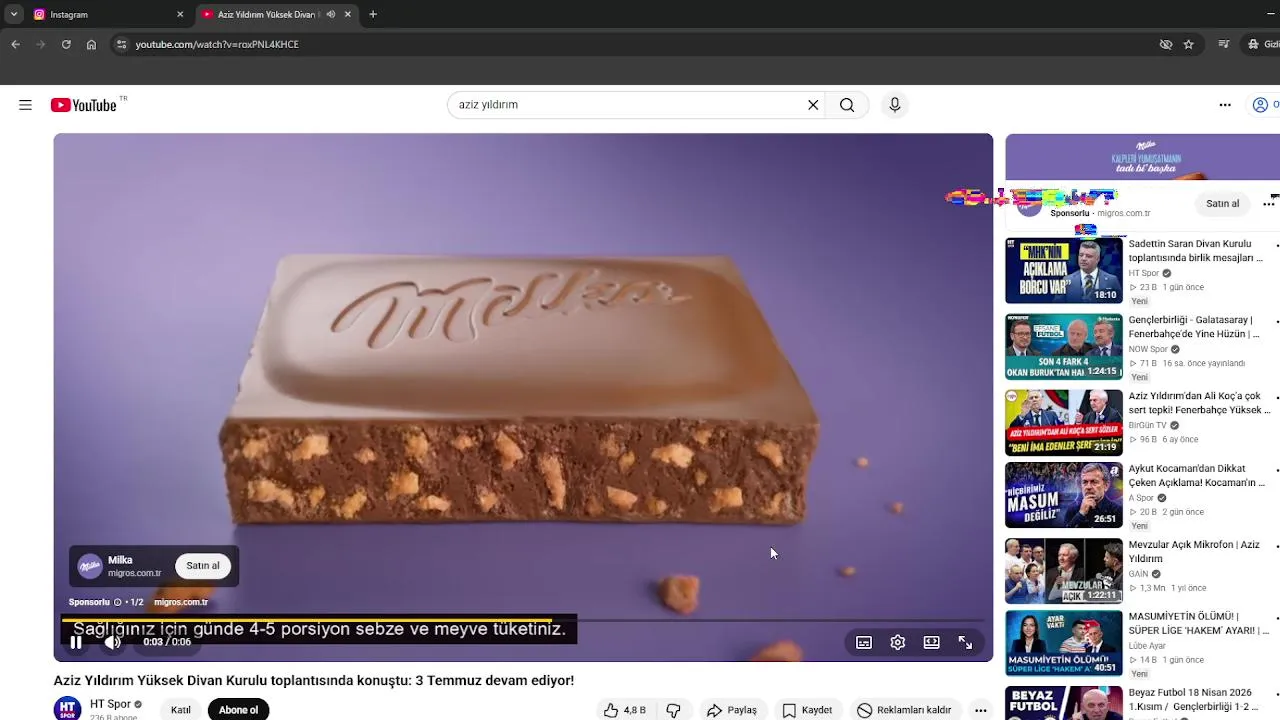The height and width of the screenshot is (720, 1280).
Task: Open the more actions menu below the video
Action: pos(980,710)
